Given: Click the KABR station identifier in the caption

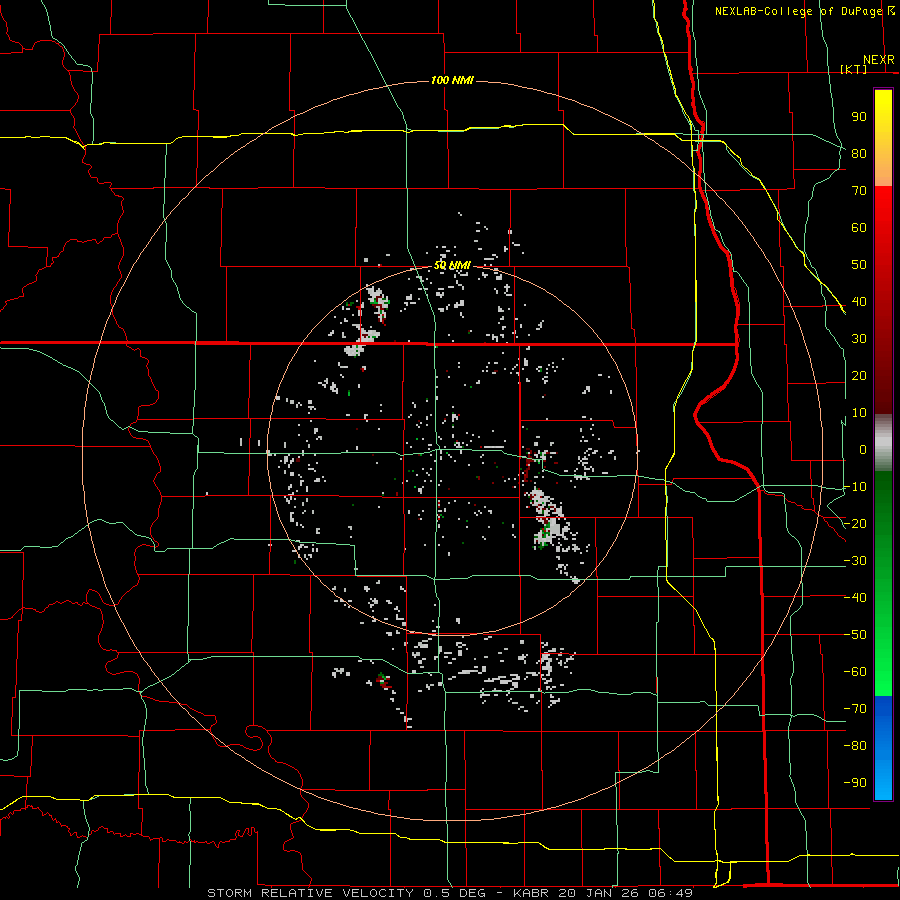Looking at the screenshot, I should [x=531, y=893].
